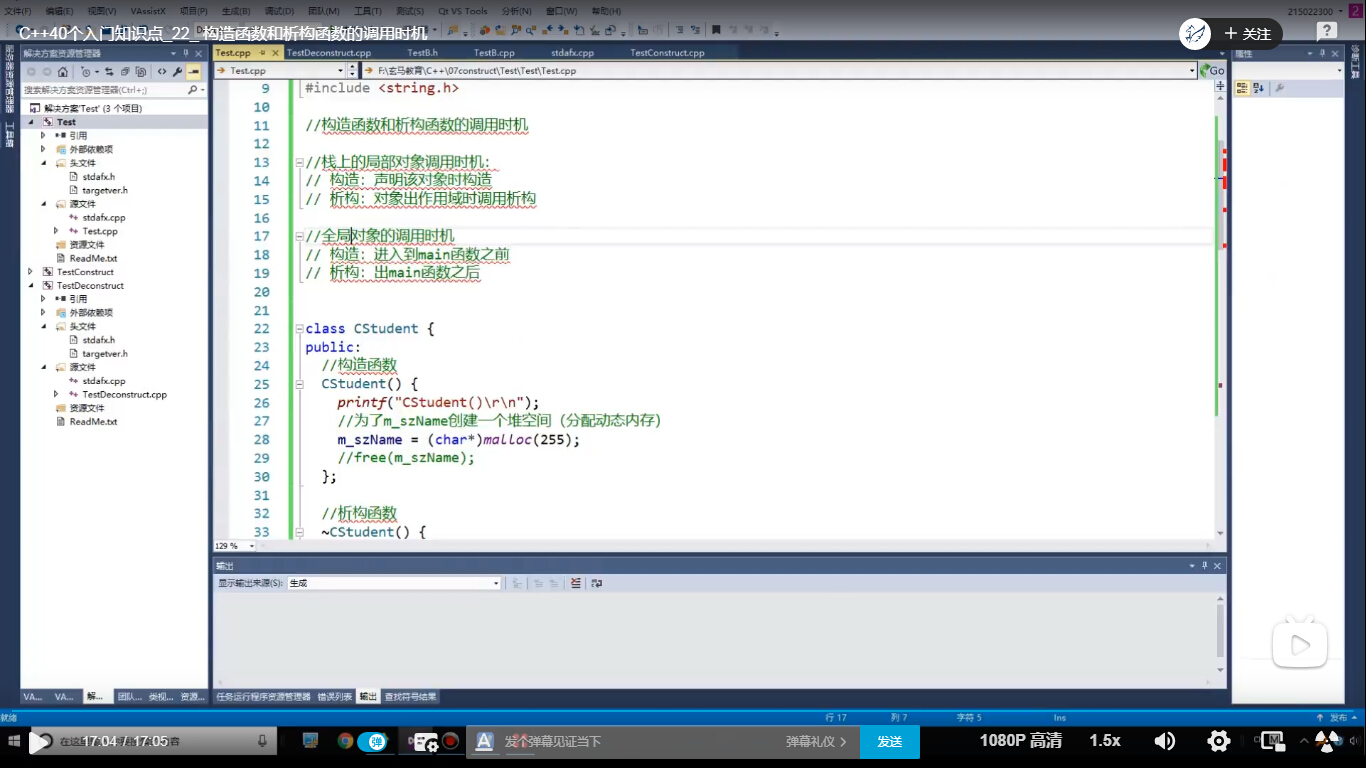Open the video player settings gear

click(x=1218, y=741)
